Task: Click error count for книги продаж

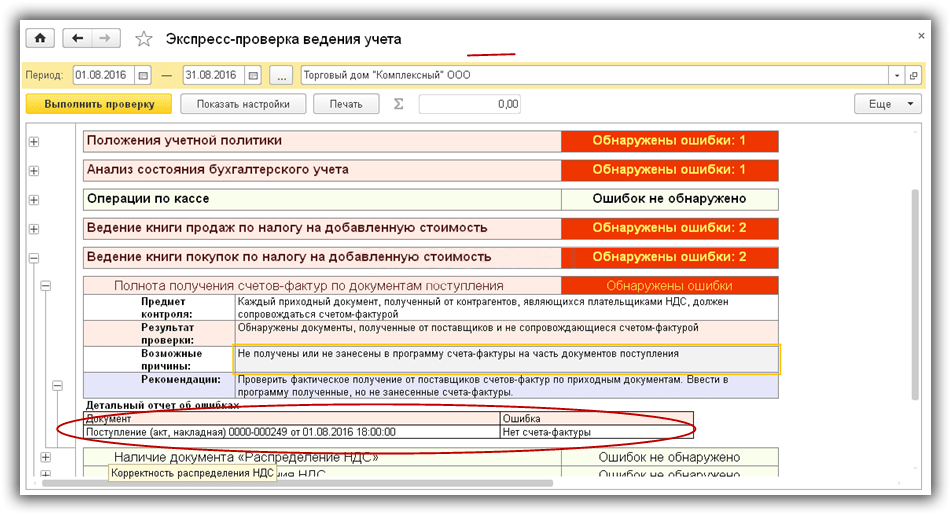Action: point(670,228)
